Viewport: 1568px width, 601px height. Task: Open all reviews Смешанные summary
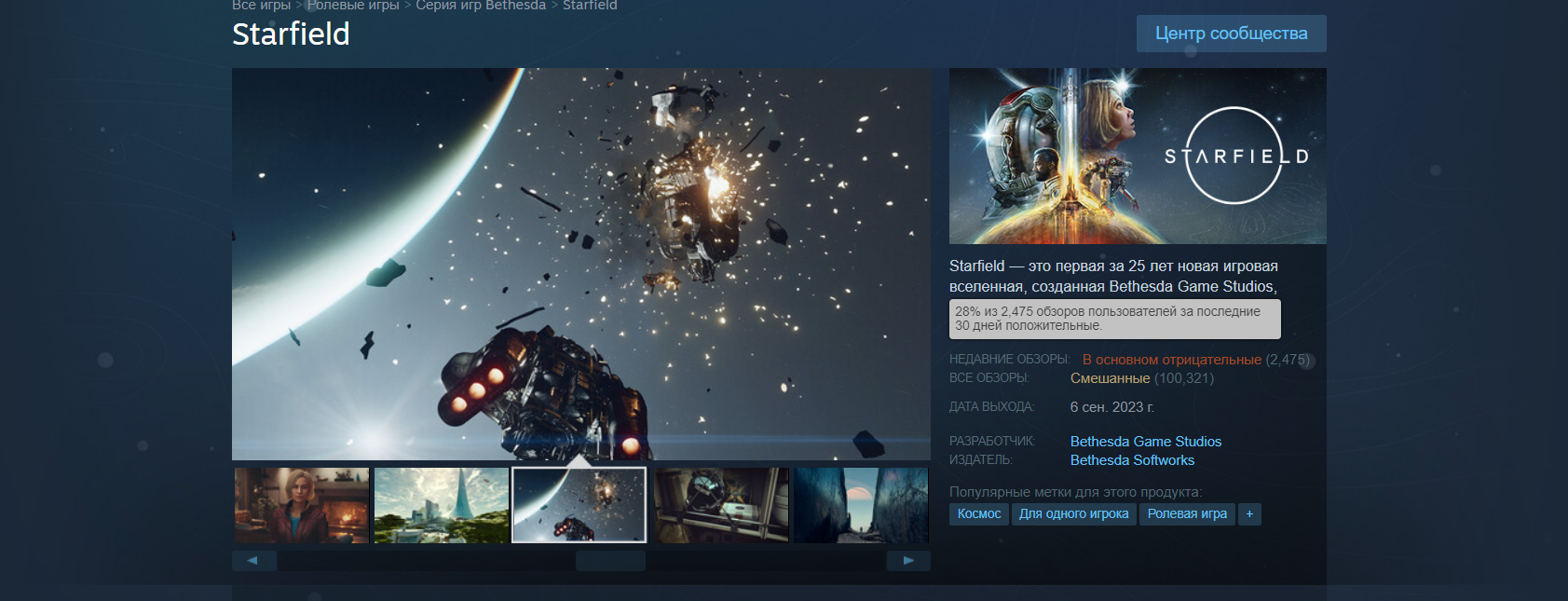tap(1110, 378)
